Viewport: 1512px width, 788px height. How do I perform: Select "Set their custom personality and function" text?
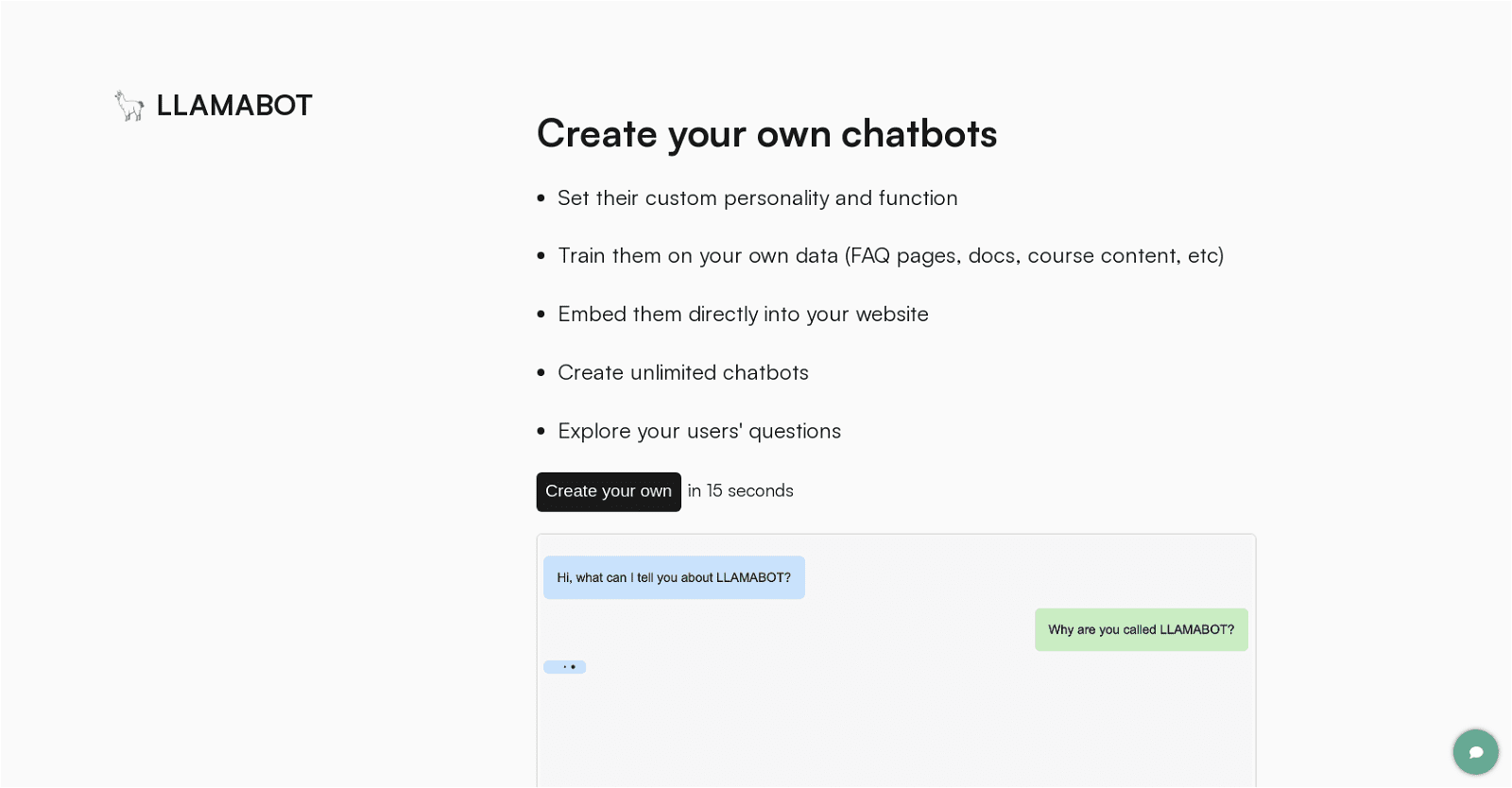757,198
